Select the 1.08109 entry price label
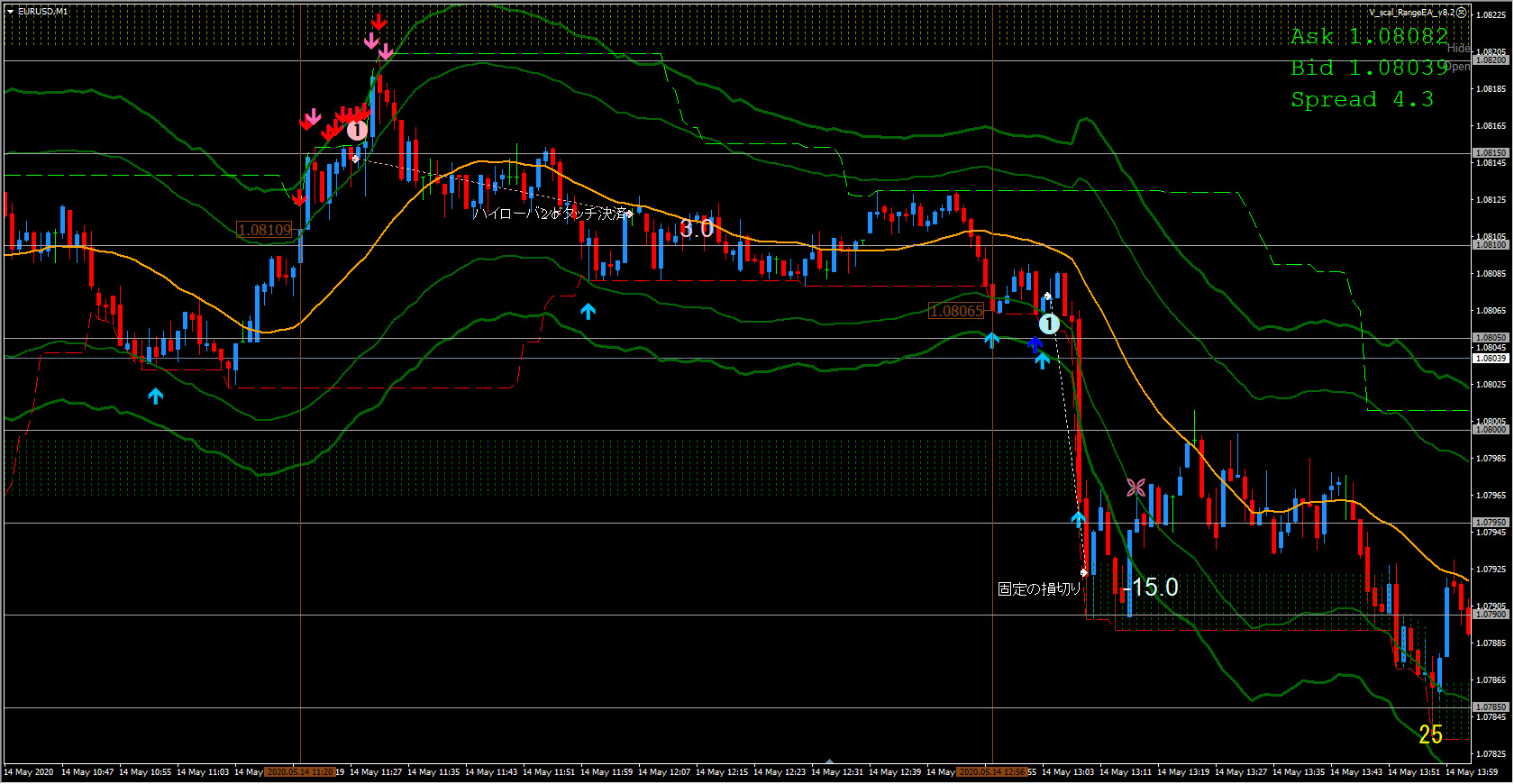This screenshot has height=784, width=1514. click(x=265, y=230)
